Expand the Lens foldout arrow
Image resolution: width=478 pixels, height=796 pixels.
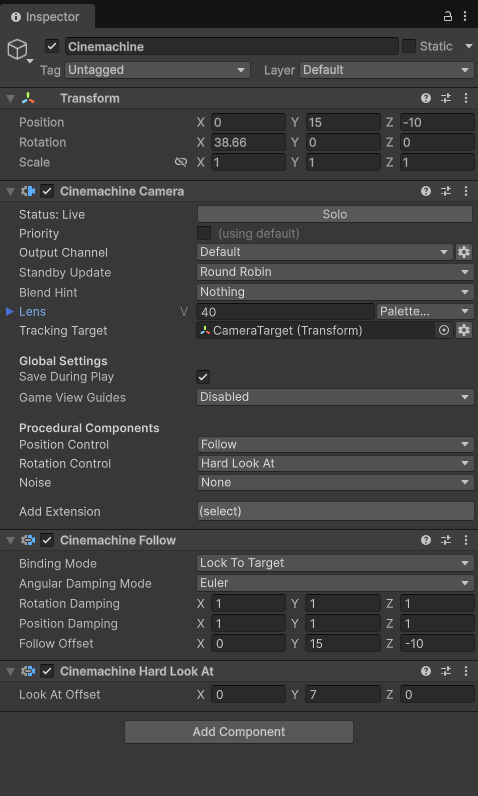[x=10, y=311]
